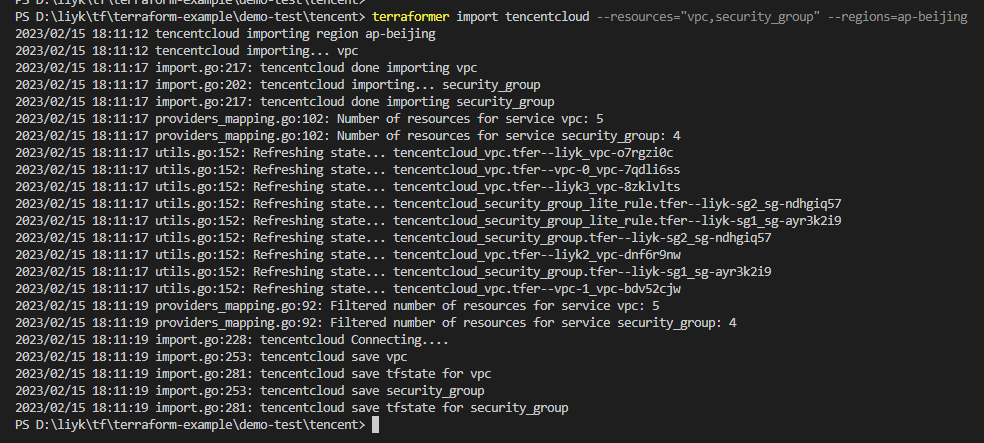Click "Number of resources for service vpc: 5"
Viewport: 984px width, 443px height.
coord(470,119)
